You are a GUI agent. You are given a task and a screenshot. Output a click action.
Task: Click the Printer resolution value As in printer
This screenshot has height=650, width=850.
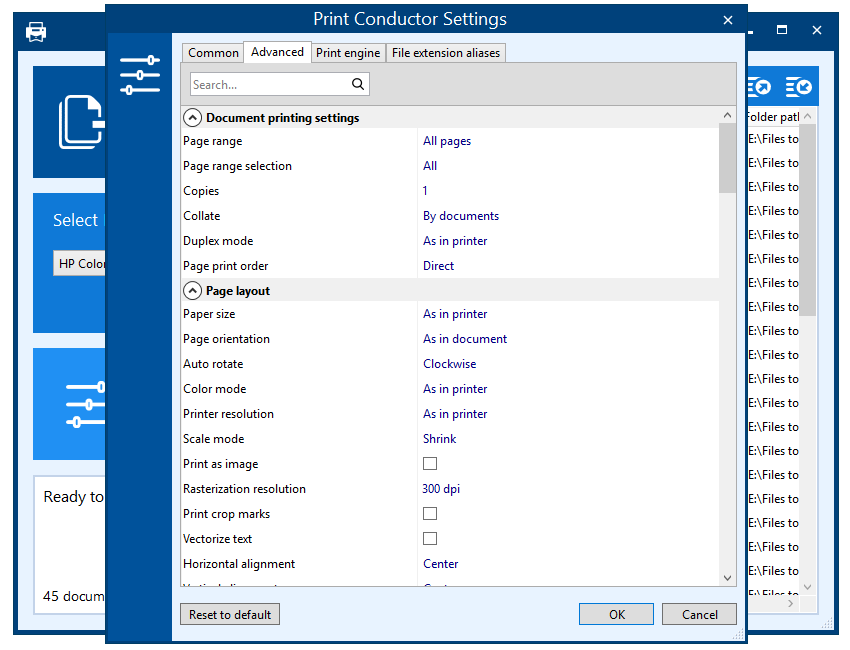455,414
